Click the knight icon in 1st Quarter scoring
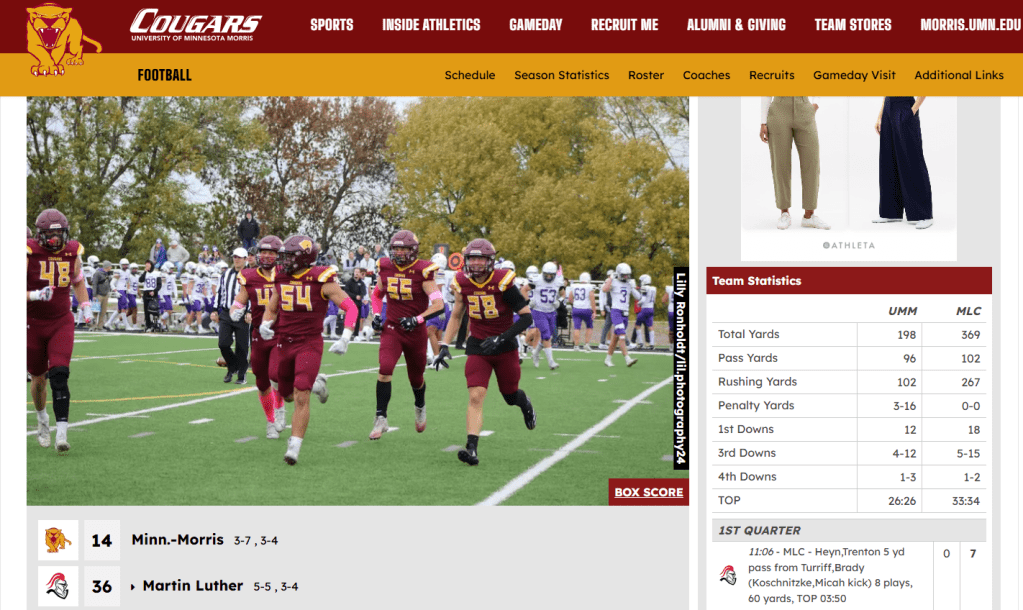Screen dimensions: 1023x610 (x=728, y=575)
